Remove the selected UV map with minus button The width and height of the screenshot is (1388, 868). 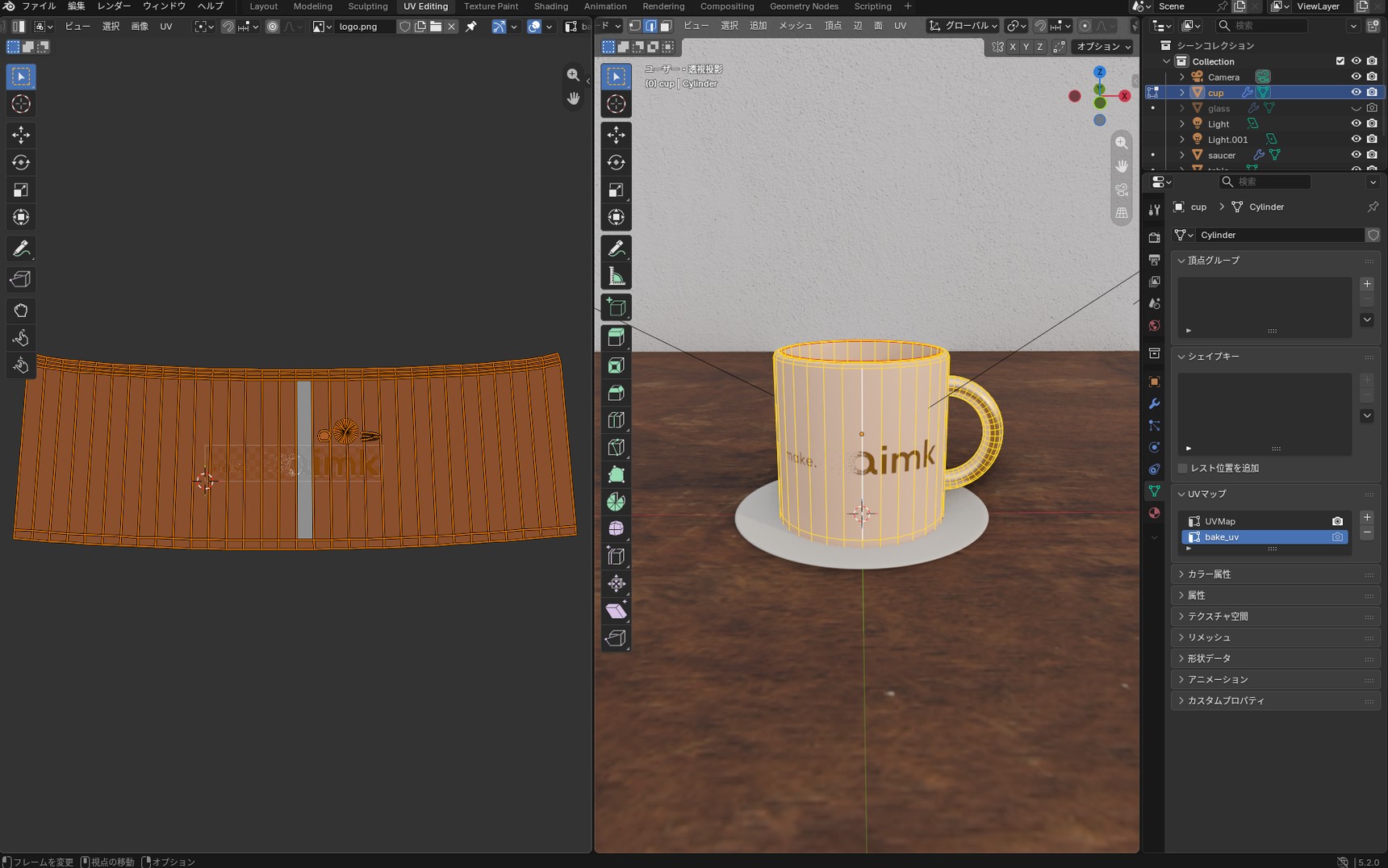[x=1367, y=533]
